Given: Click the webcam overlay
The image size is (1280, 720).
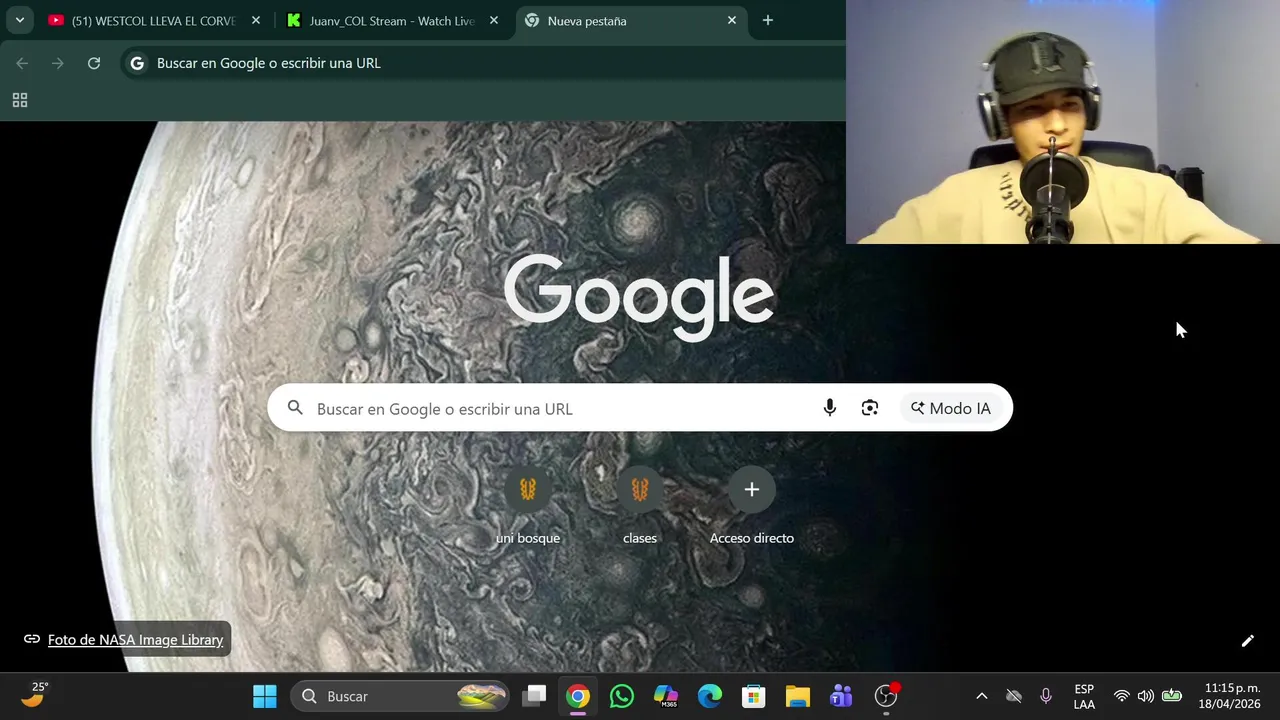Looking at the screenshot, I should pos(1063,122).
